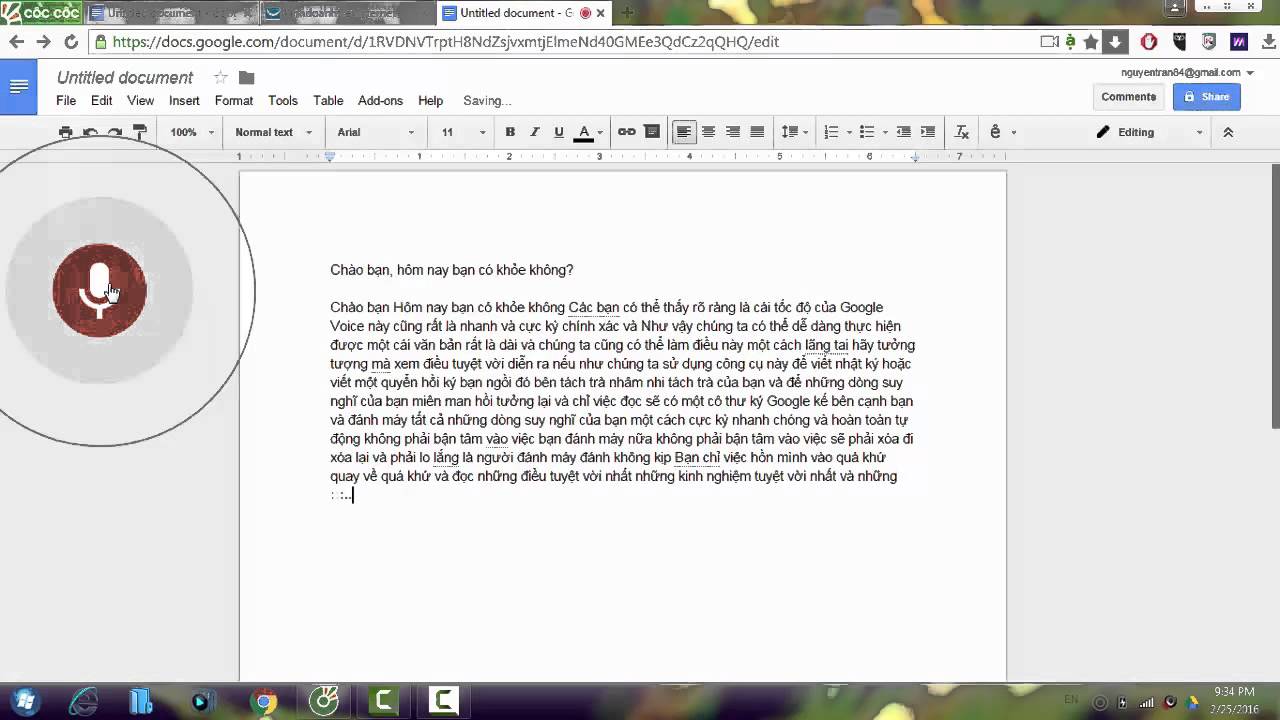Toggle bold formatting in the toolbar
Screen dimensions: 1280x720
point(510,132)
